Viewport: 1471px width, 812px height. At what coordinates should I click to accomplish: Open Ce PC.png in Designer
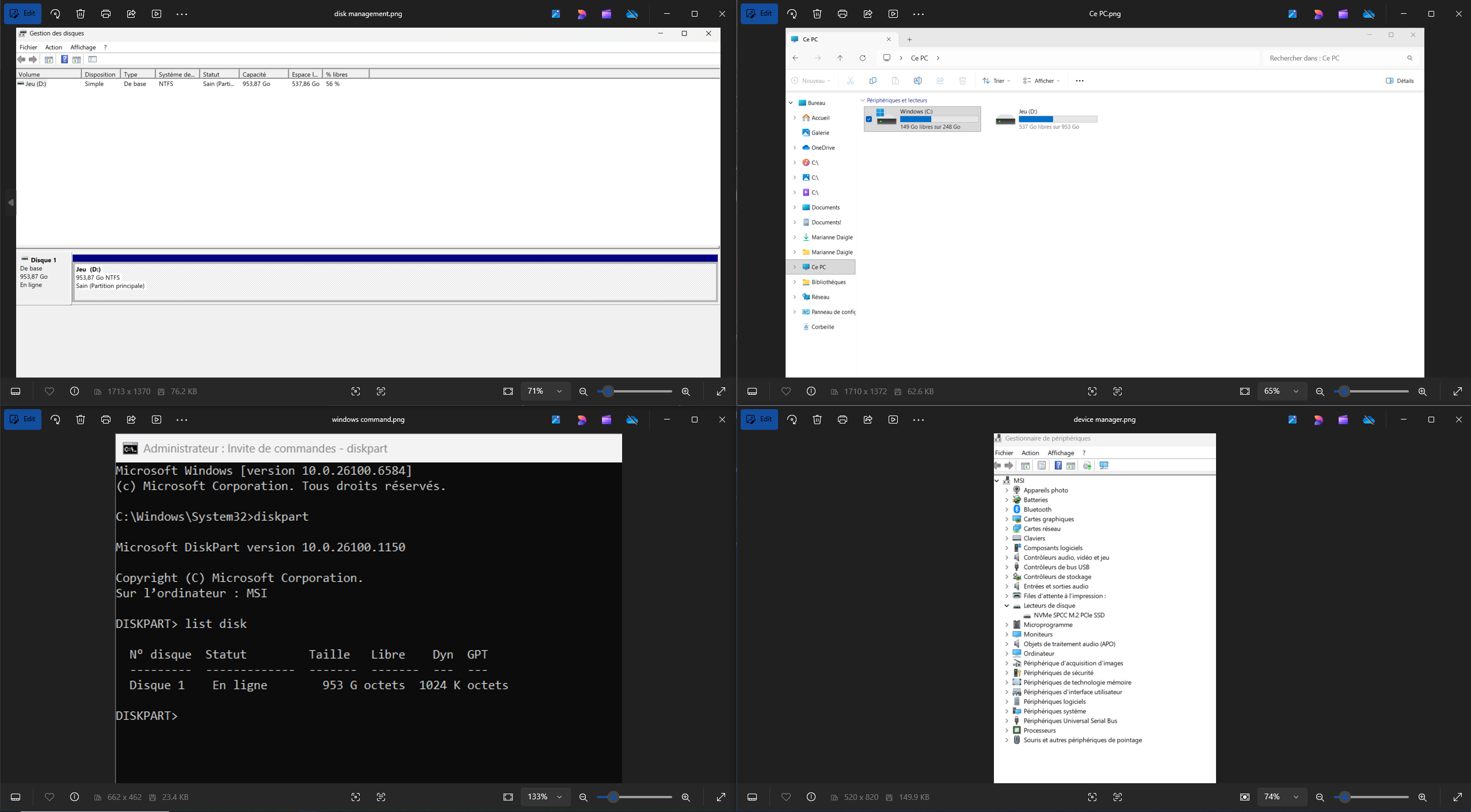click(x=1318, y=14)
